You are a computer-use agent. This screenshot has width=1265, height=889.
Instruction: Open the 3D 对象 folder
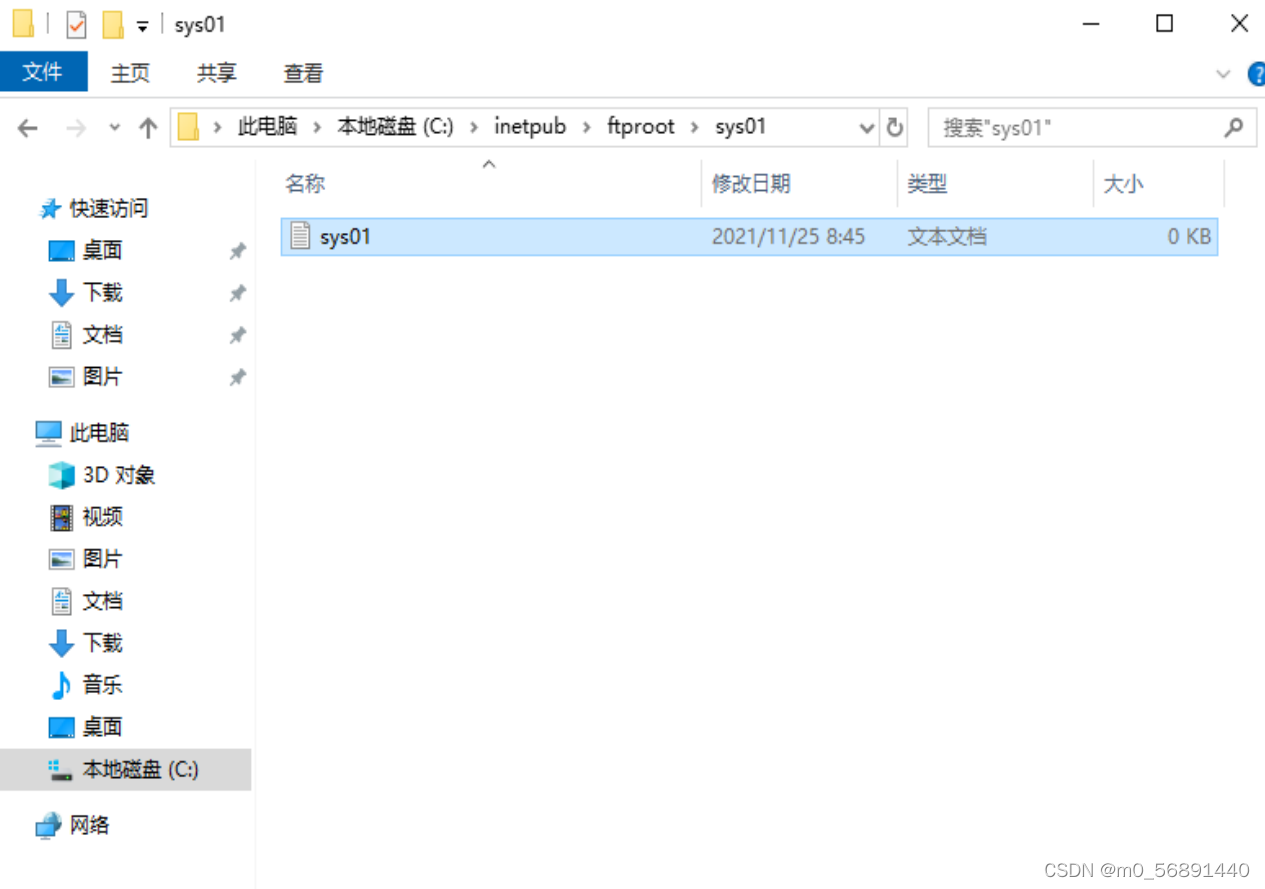(119, 475)
